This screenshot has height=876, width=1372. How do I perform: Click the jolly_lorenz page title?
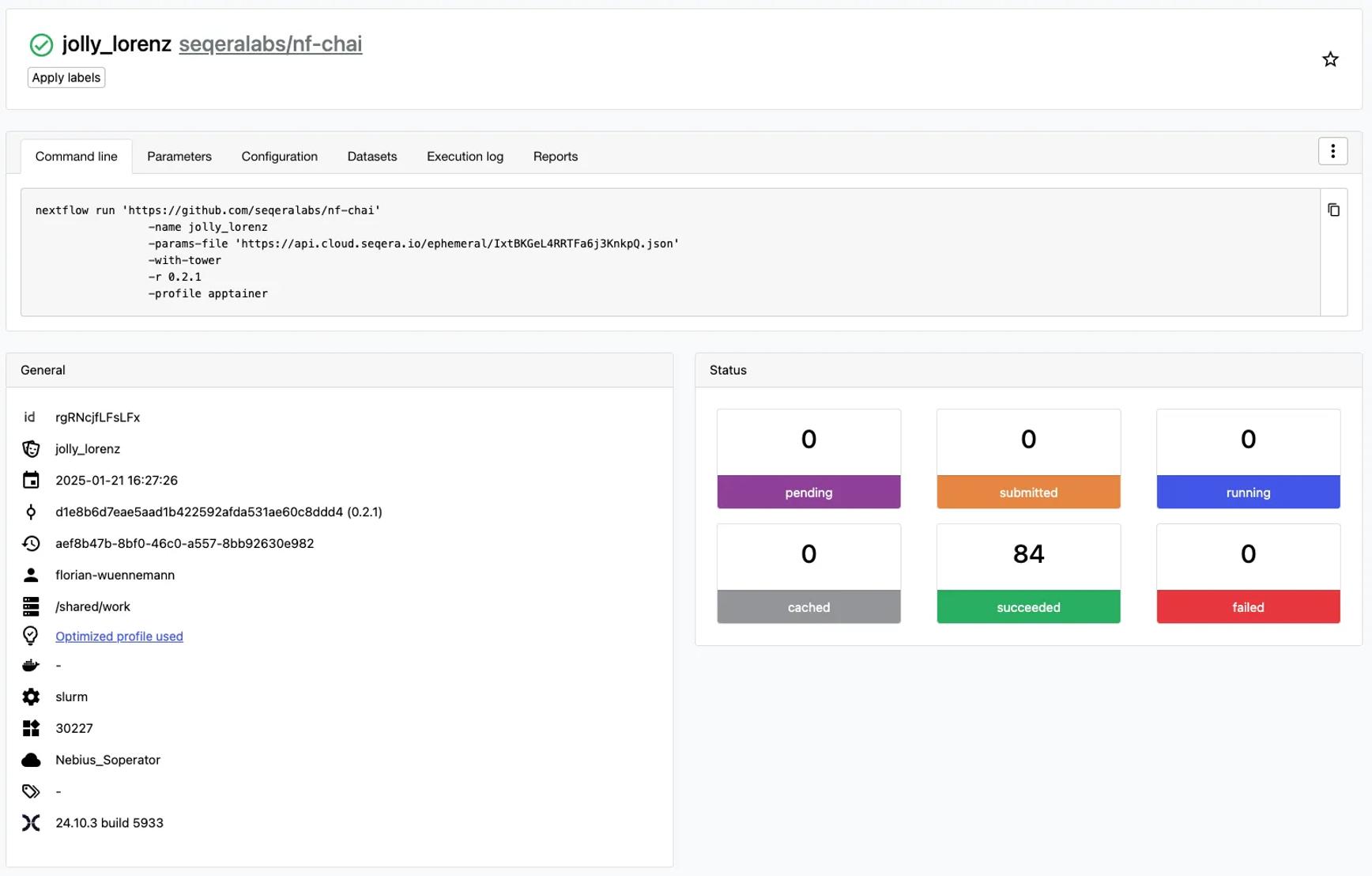click(x=117, y=44)
